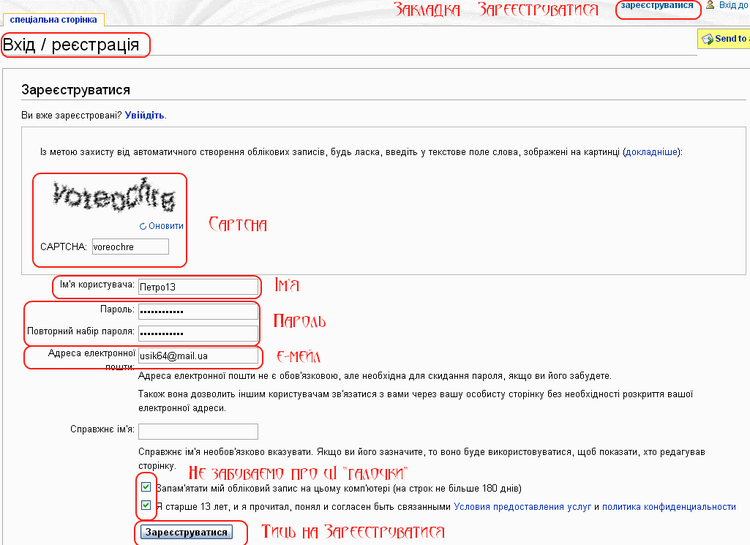Open the 'докладніше' details link
750x545 pixels.
[x=651, y=152]
